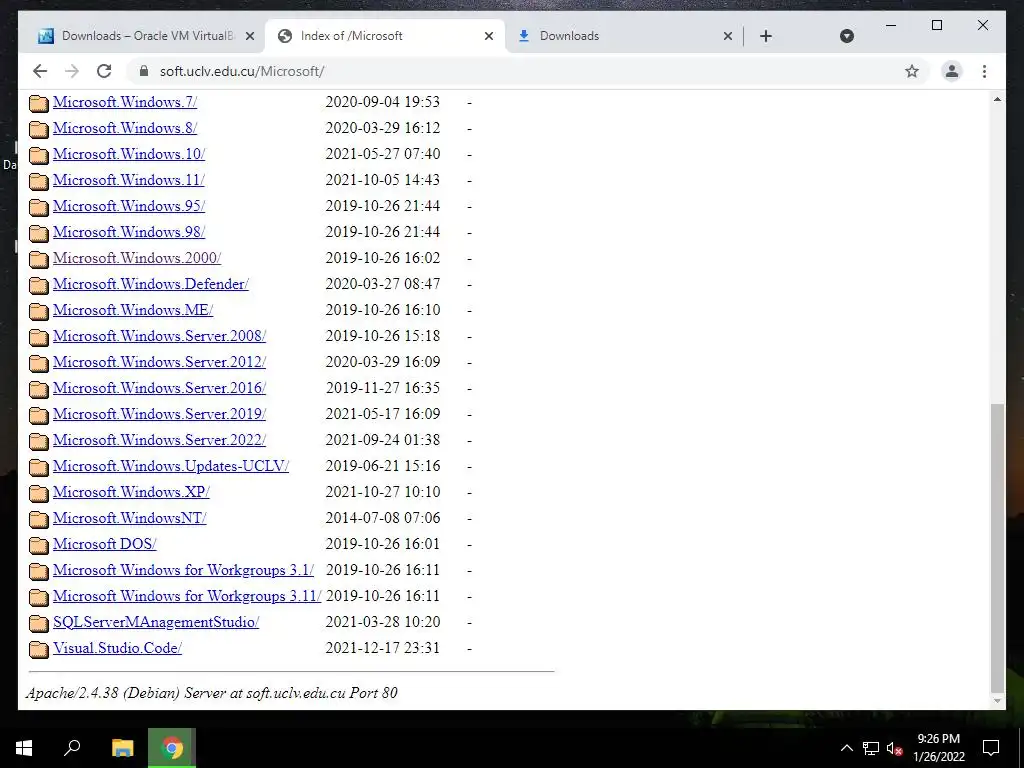The image size is (1024, 768).
Task: Close the Oracle VM VirtualBox tab
Action: pos(249,36)
